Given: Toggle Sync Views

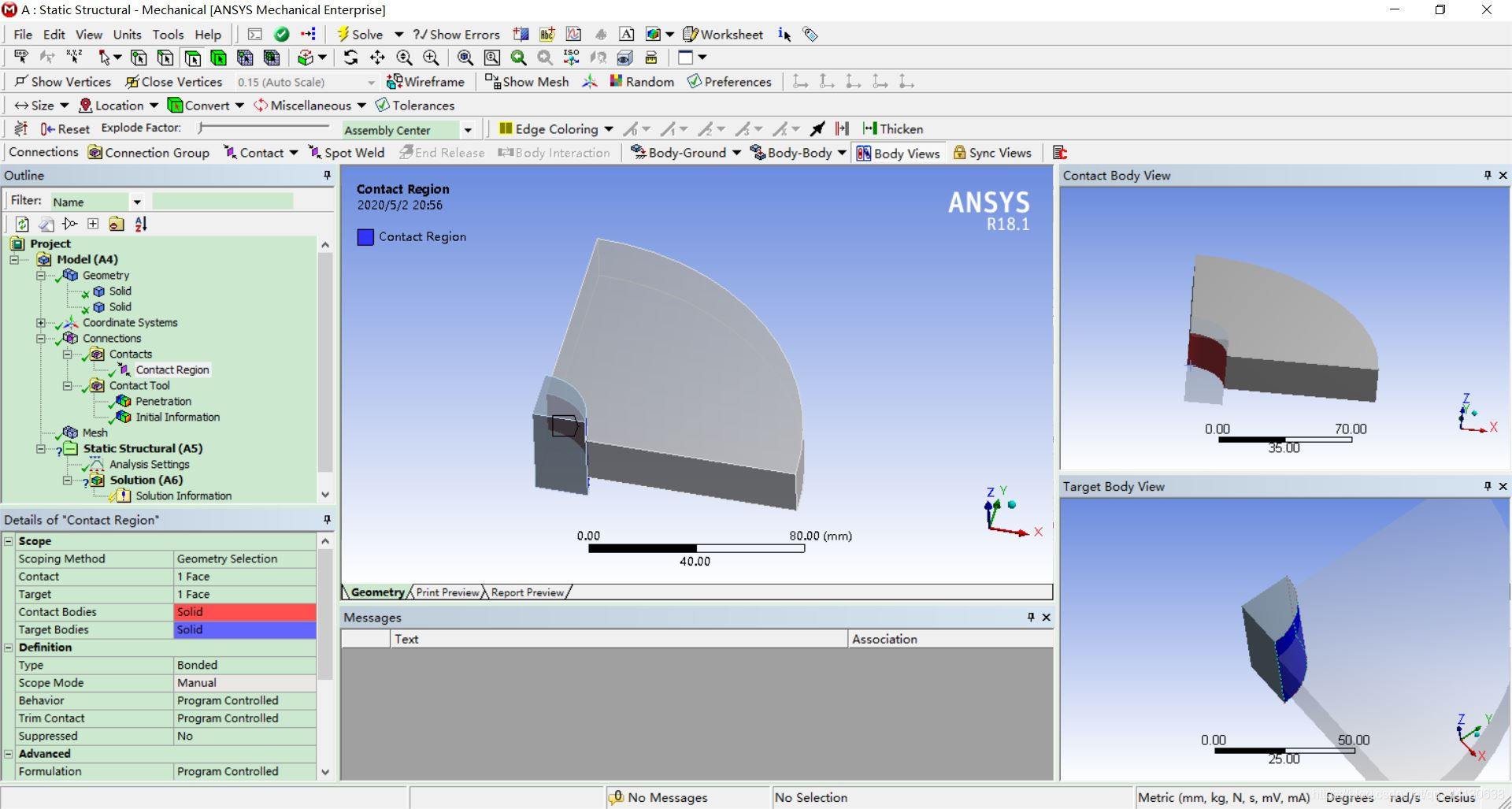Looking at the screenshot, I should tap(992, 153).
